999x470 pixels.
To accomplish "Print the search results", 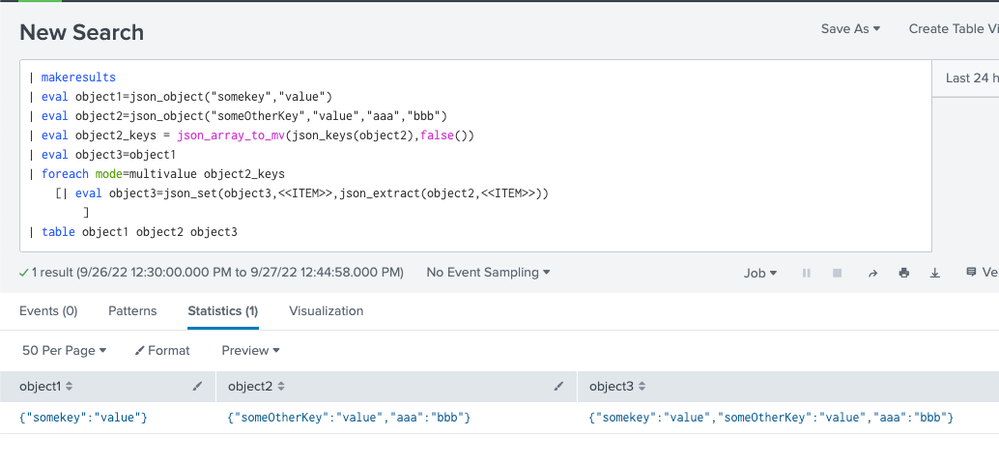I will click(x=904, y=273).
